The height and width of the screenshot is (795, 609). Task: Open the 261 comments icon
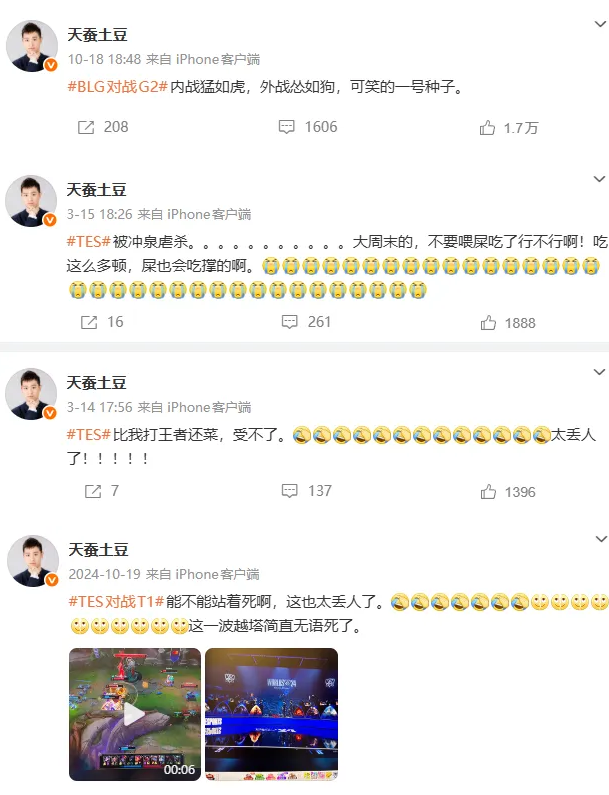290,321
